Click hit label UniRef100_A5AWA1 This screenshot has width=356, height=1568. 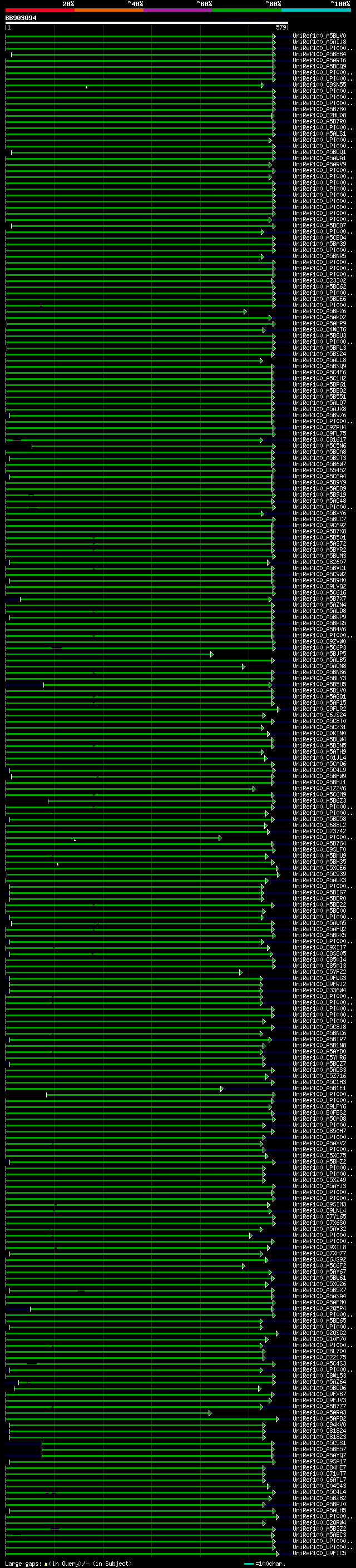319,159
